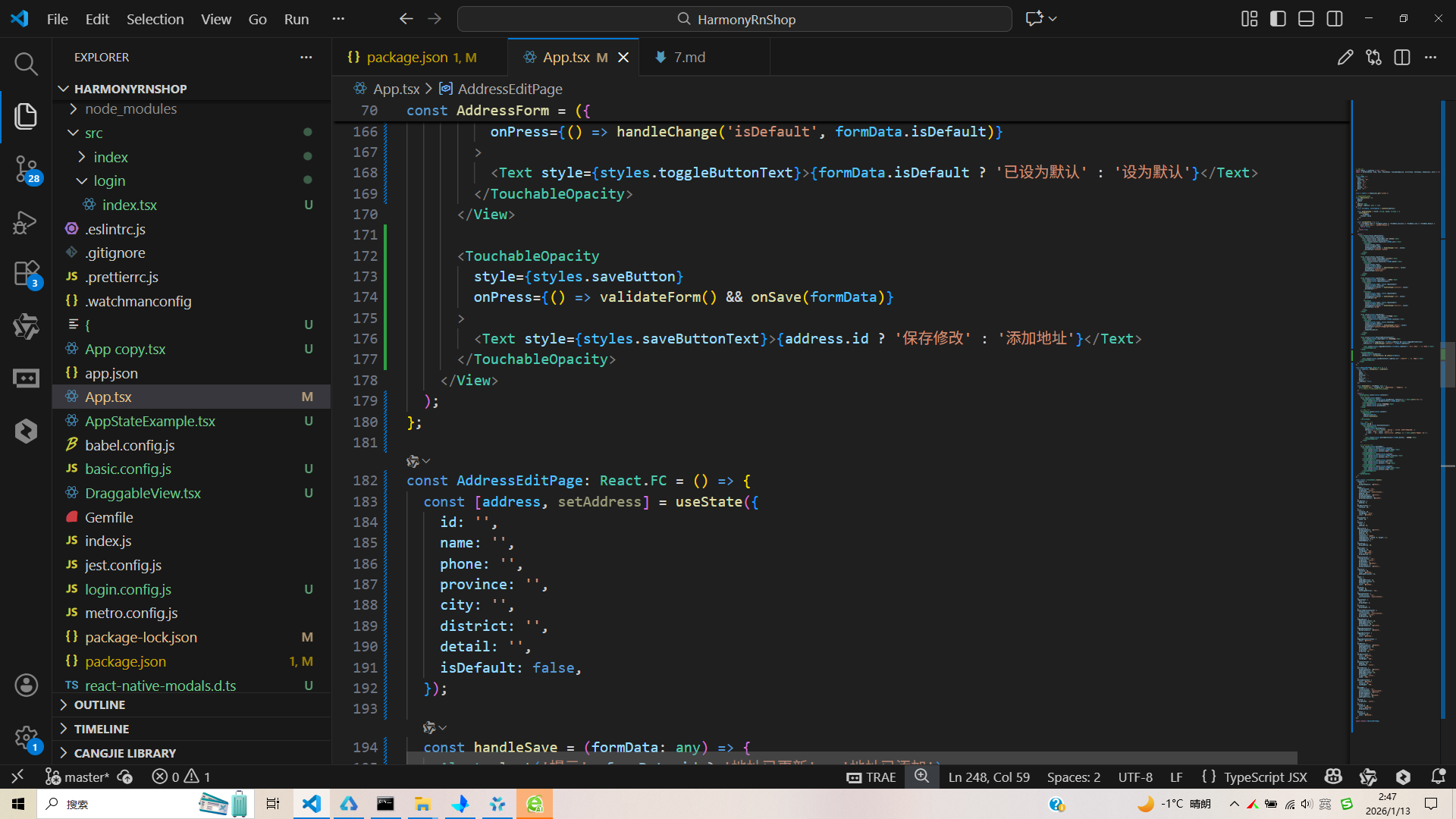Toggle Secondary Side Bar visibility
The height and width of the screenshot is (819, 1456).
[1335, 19]
